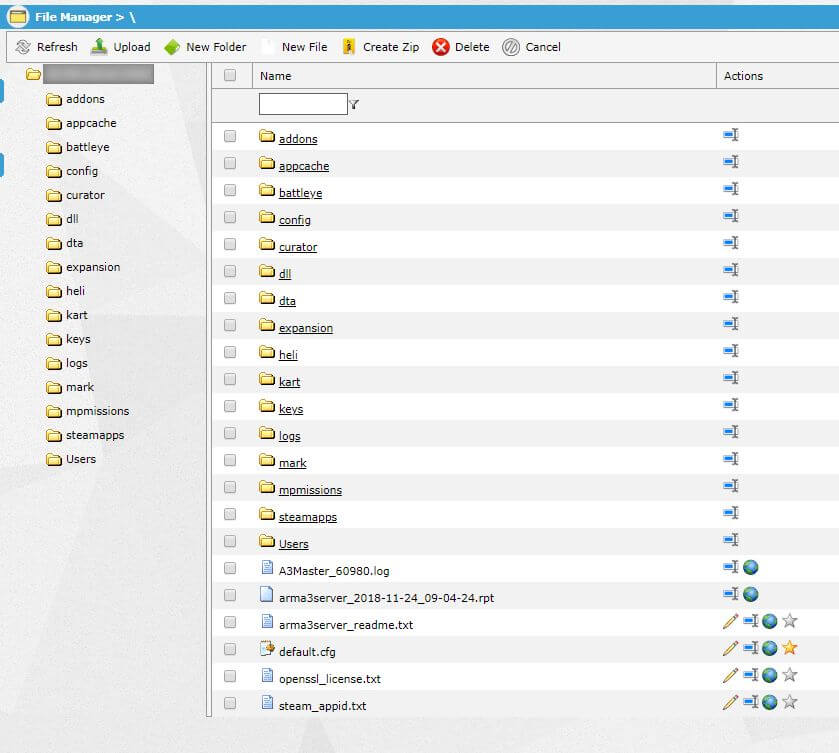Click the gold star icon on default.cfg
This screenshot has width=839, height=753.
789,649
